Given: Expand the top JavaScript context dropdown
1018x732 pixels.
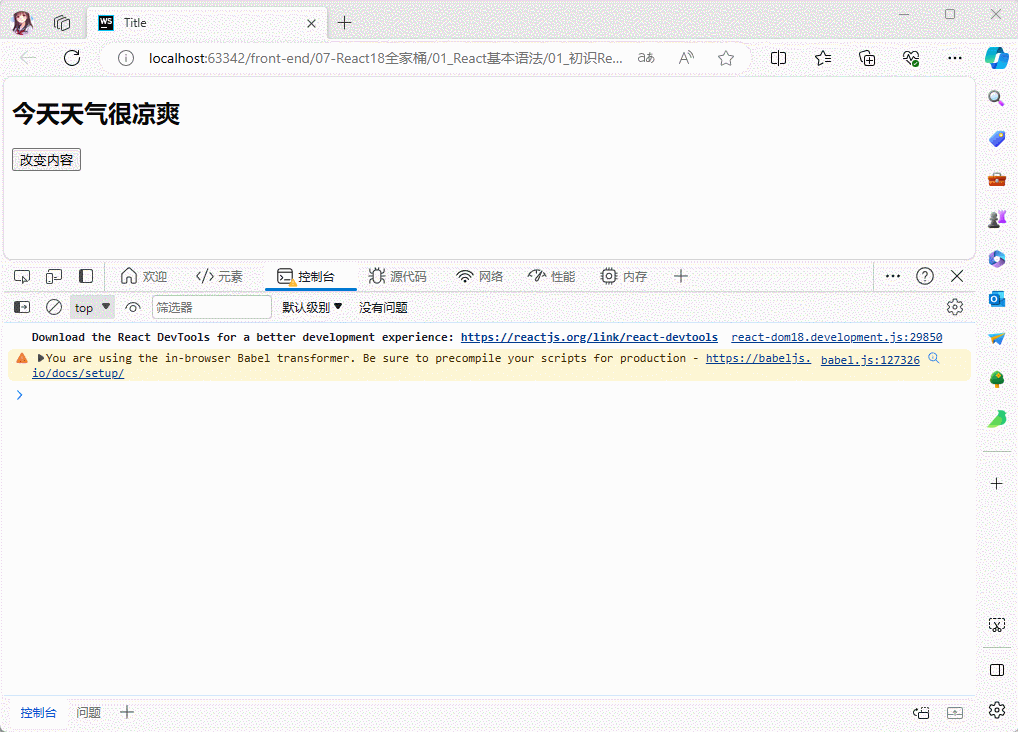Looking at the screenshot, I should (x=92, y=307).
